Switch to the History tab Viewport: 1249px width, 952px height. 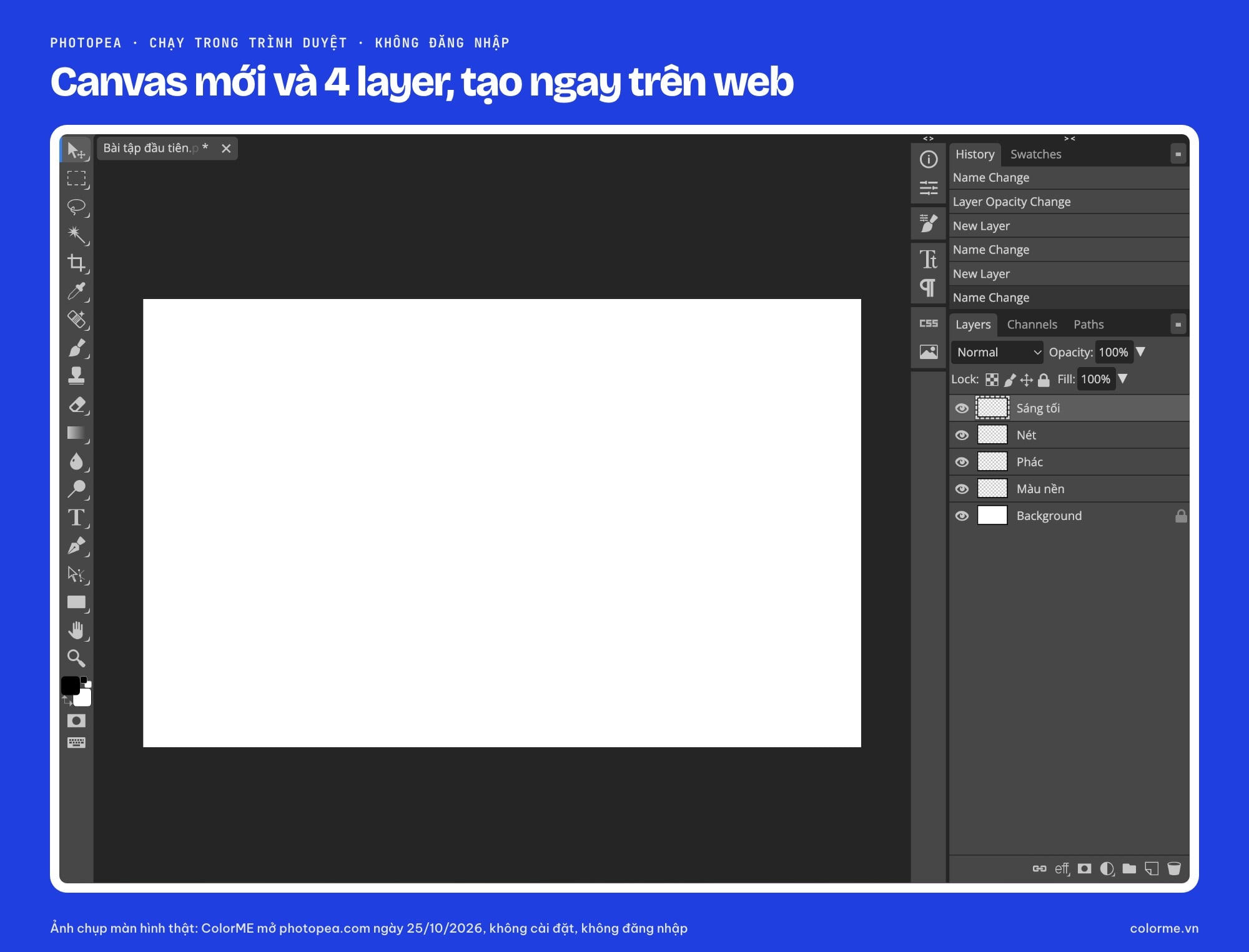click(975, 154)
